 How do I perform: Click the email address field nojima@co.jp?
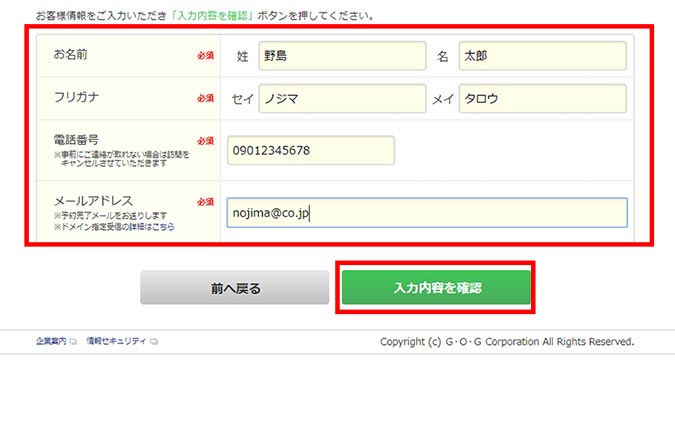pyautogui.click(x=427, y=213)
